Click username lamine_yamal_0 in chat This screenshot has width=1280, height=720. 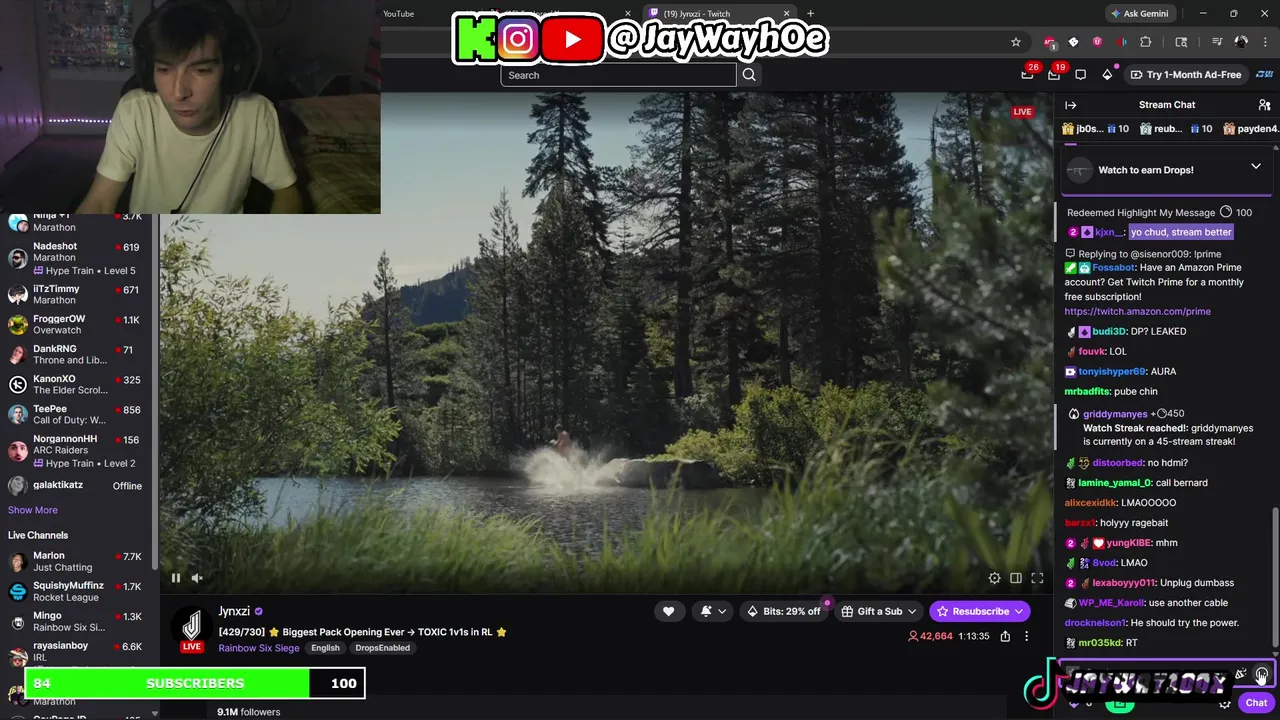1114,483
